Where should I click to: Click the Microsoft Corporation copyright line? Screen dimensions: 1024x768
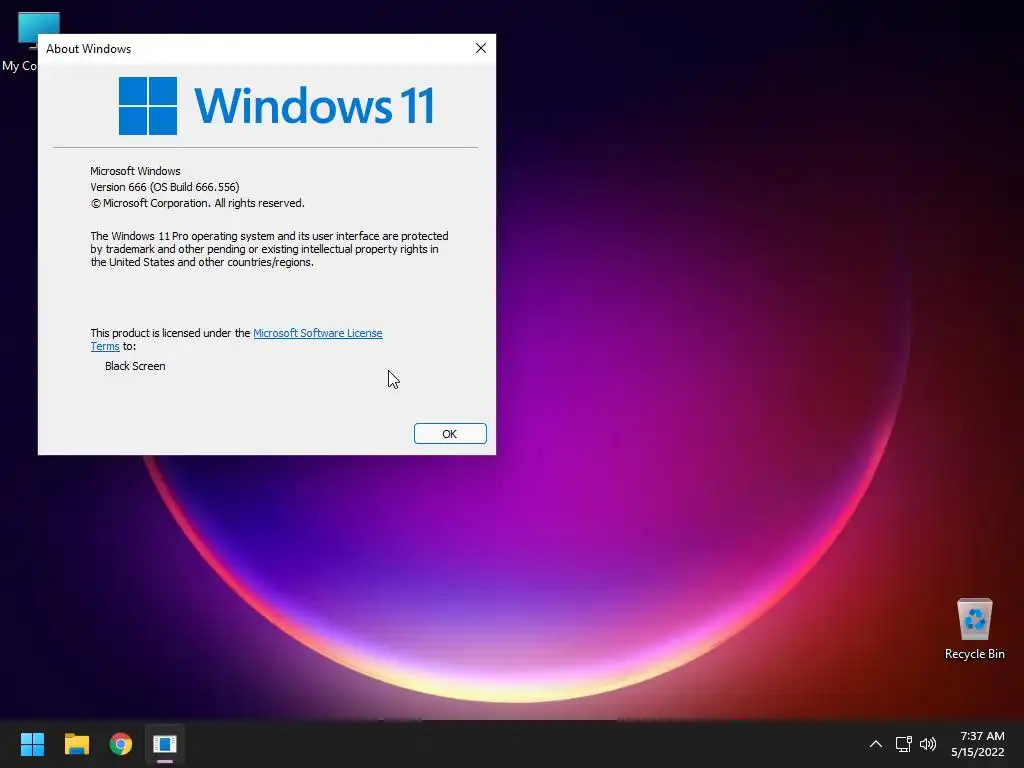pyautogui.click(x=197, y=203)
